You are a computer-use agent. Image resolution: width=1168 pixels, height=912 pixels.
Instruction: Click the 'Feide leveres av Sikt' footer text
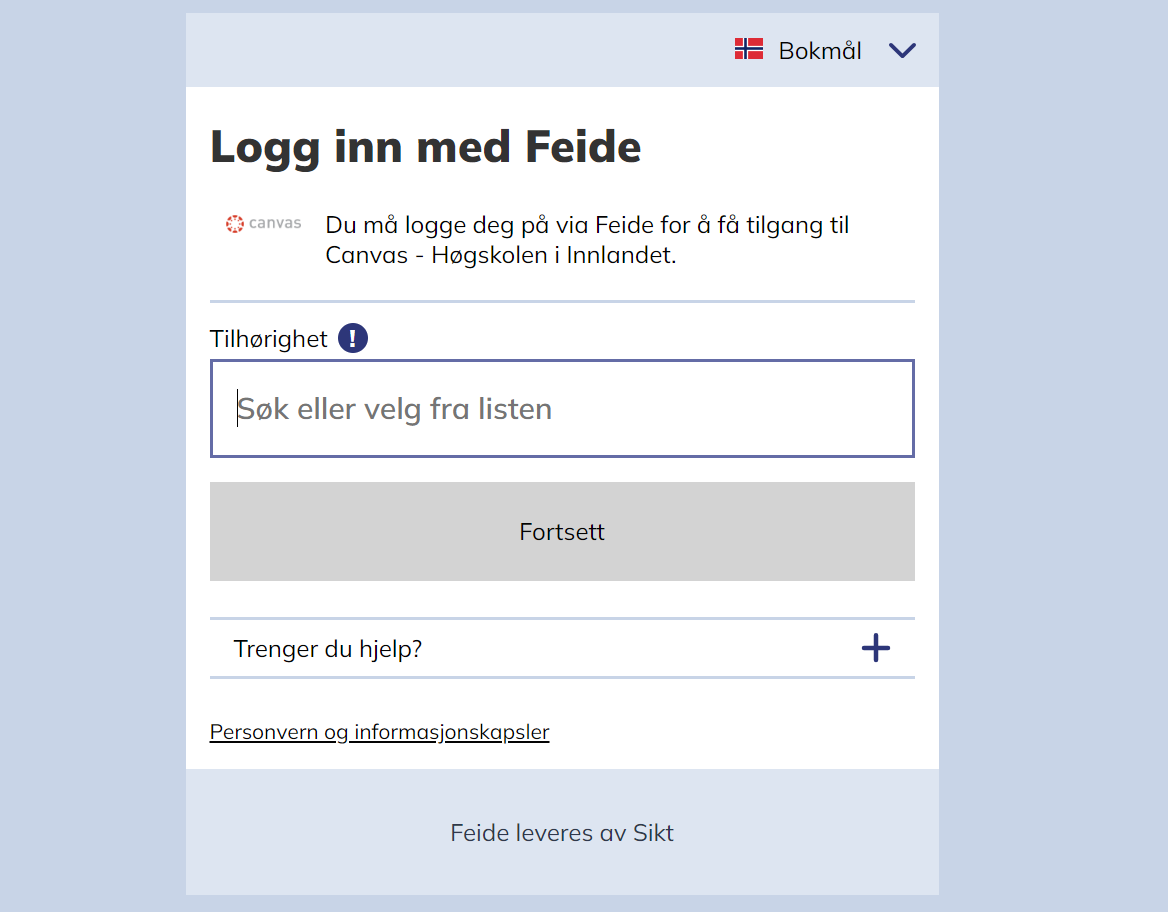pos(562,833)
